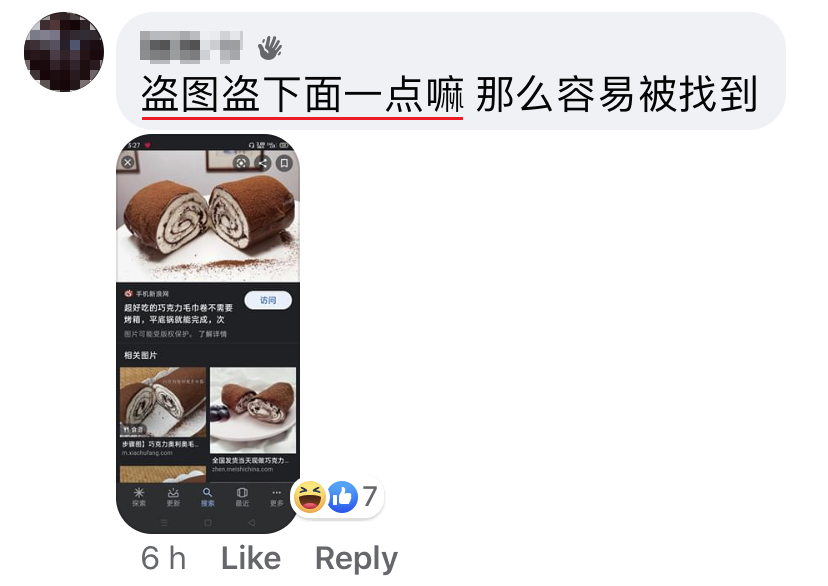Screen dimensions: 828x586
Task: Click the blurred commenter name
Action: click(x=191, y=46)
